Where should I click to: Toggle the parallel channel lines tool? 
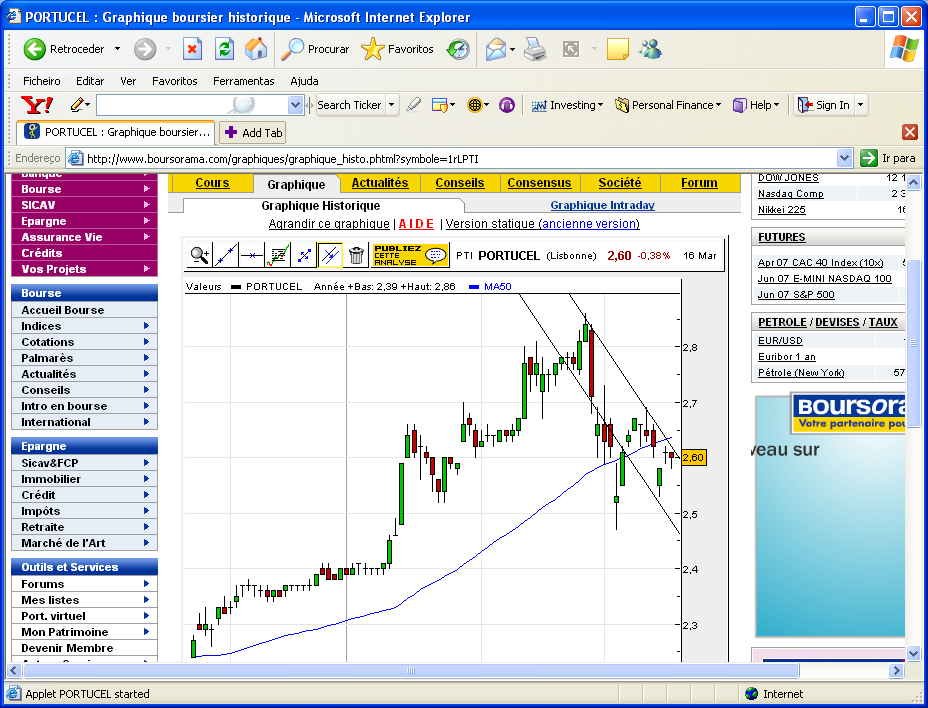coord(330,256)
